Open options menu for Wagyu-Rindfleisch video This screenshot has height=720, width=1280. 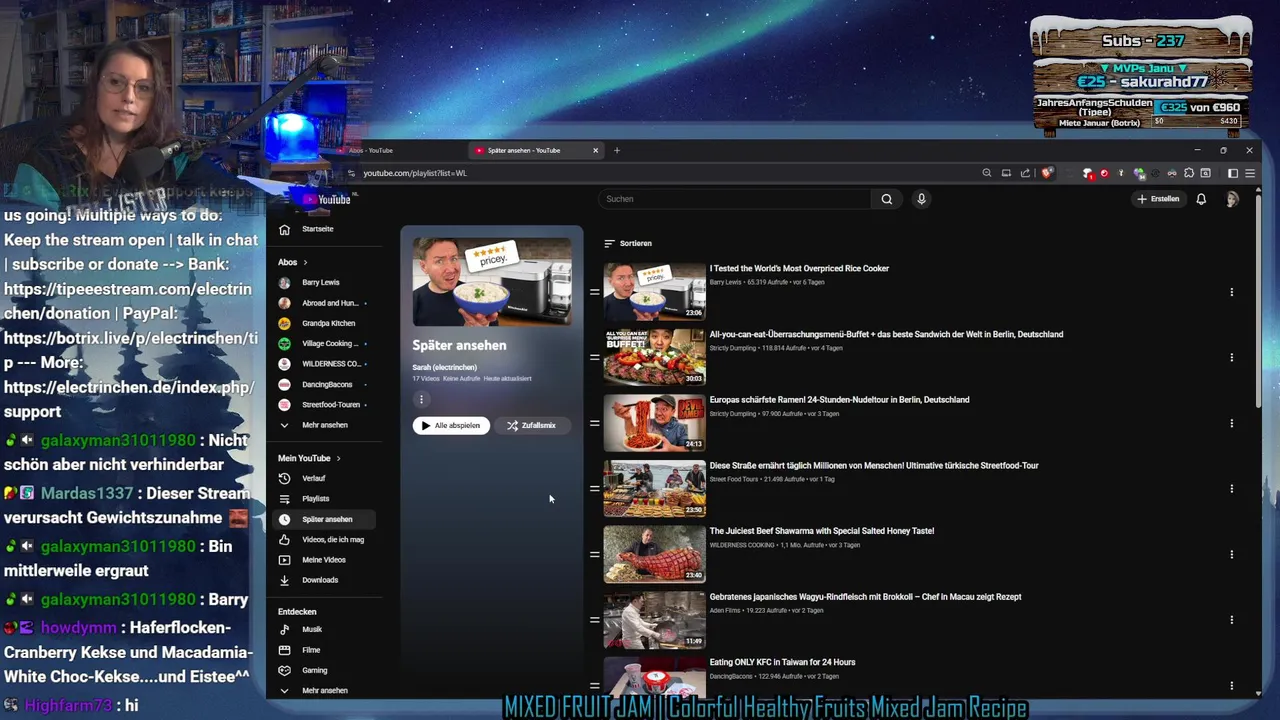coord(1231,620)
